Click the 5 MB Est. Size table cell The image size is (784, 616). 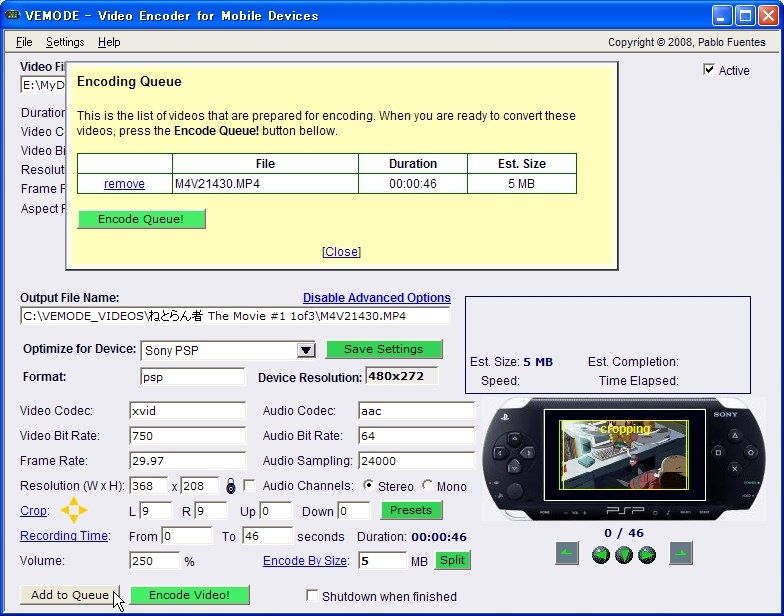pos(522,184)
